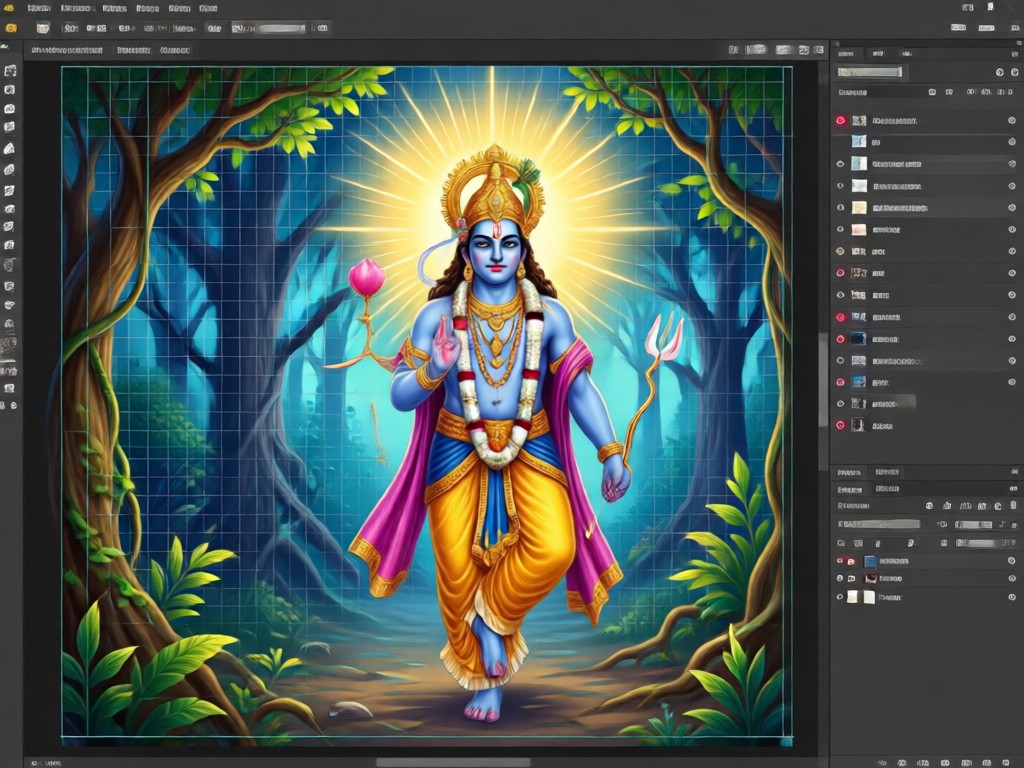The height and width of the screenshot is (768, 1024).
Task: Select the topmost layer thumbnail in the layers list
Action: coord(859,121)
